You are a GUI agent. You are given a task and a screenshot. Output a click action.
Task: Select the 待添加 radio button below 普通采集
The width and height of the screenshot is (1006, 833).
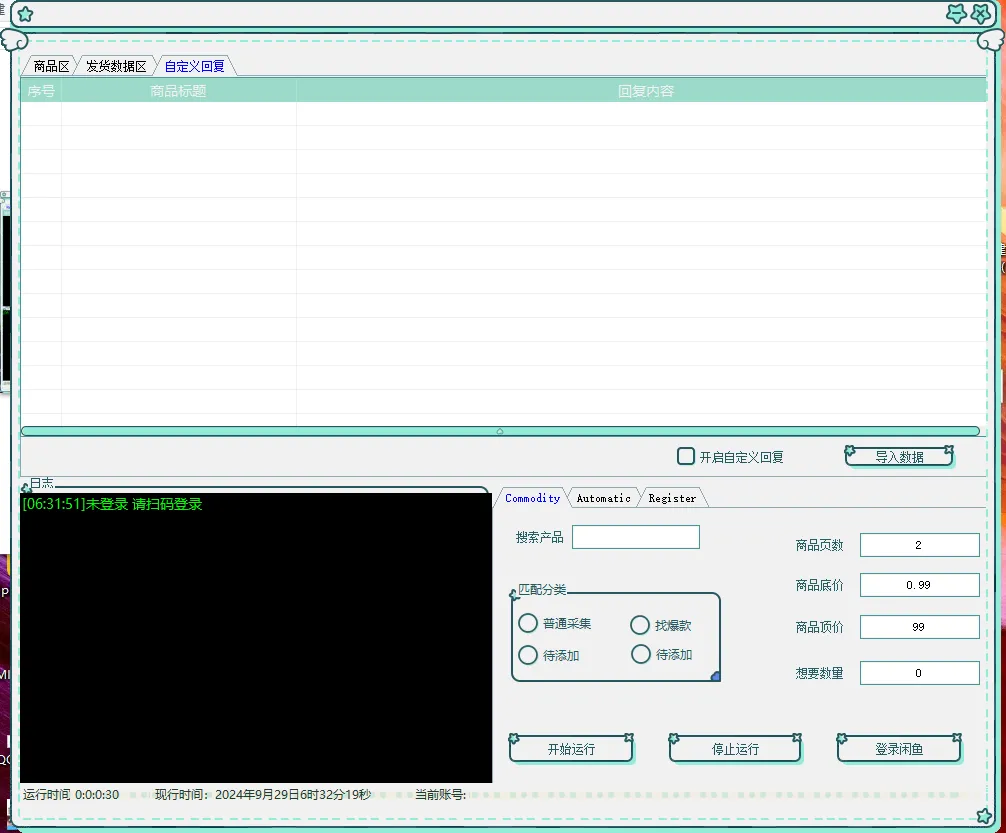point(528,655)
